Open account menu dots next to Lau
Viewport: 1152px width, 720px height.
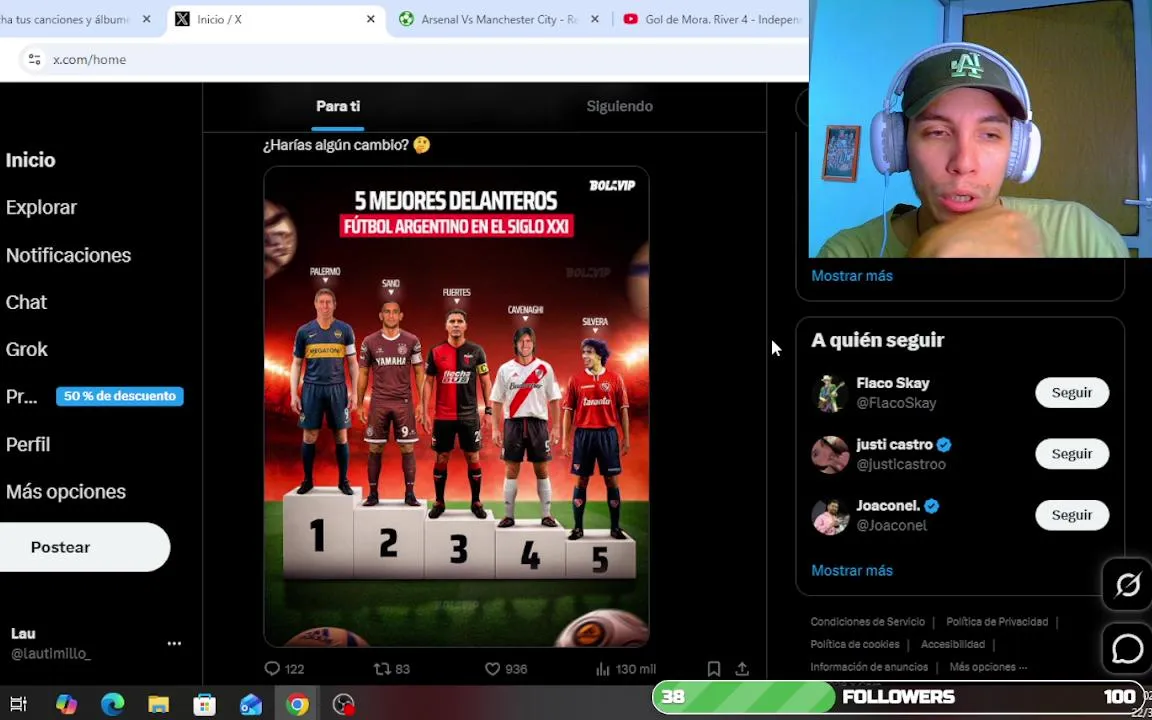pyautogui.click(x=174, y=643)
